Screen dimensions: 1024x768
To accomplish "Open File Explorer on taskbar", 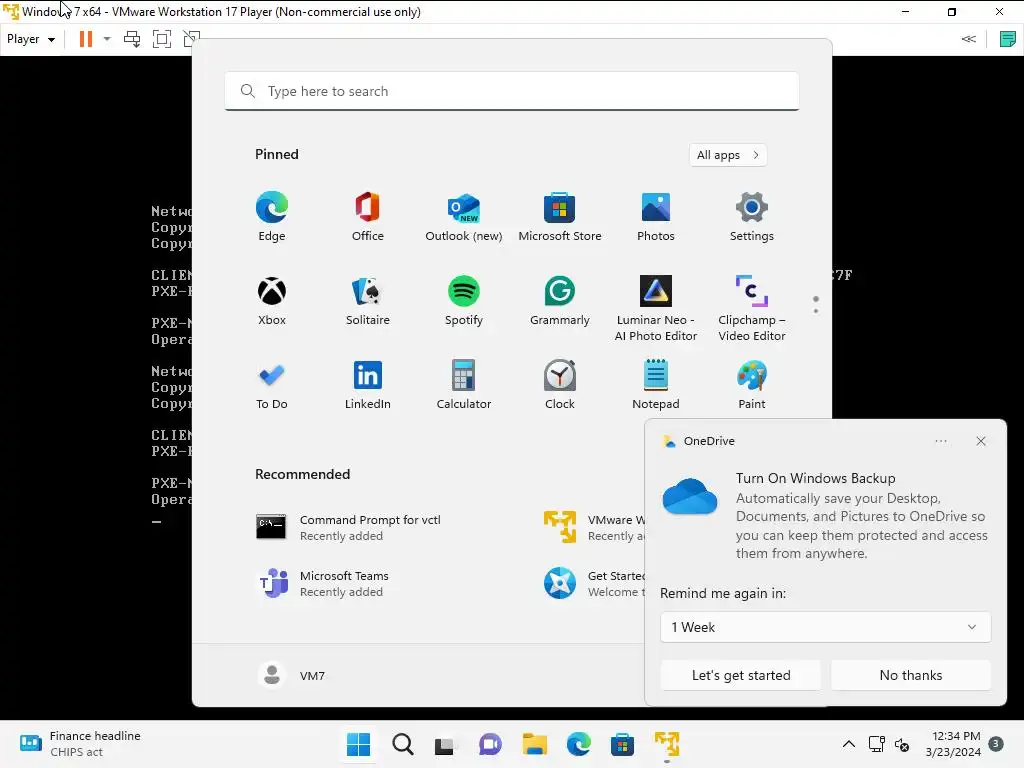I will click(x=534, y=744).
